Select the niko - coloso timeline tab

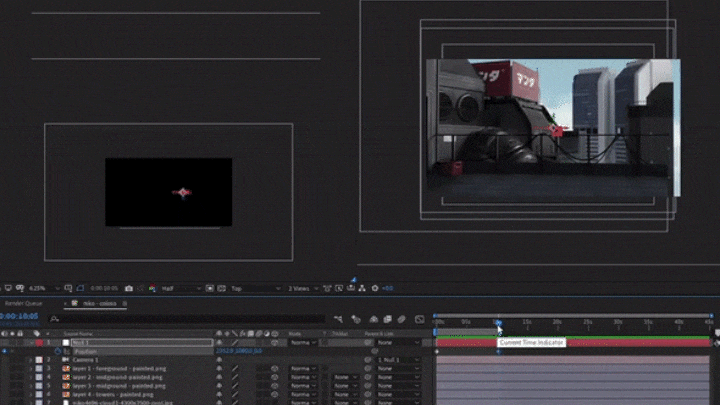coord(100,304)
